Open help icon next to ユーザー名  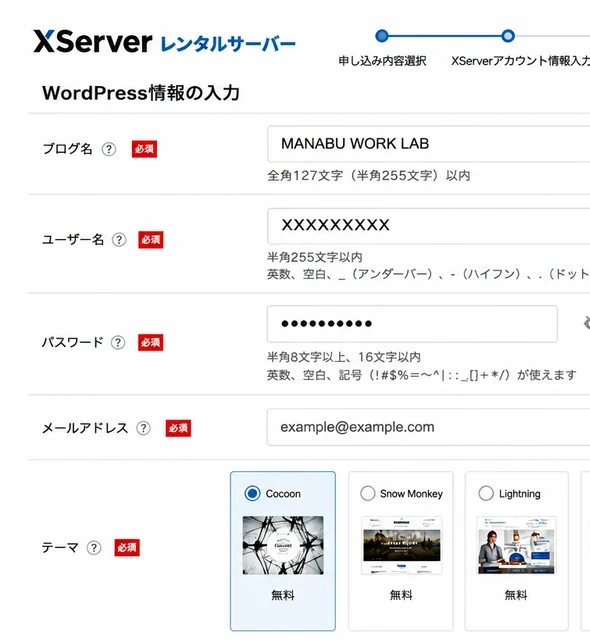click(x=119, y=240)
